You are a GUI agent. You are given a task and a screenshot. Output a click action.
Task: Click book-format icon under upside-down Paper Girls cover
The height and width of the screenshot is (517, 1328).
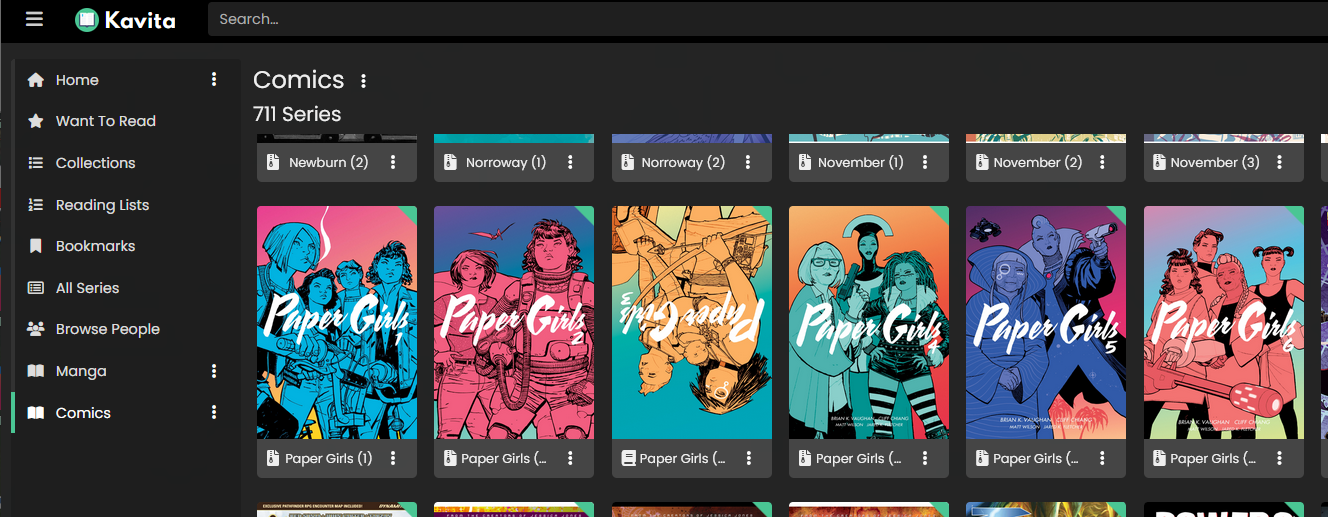(x=628, y=458)
